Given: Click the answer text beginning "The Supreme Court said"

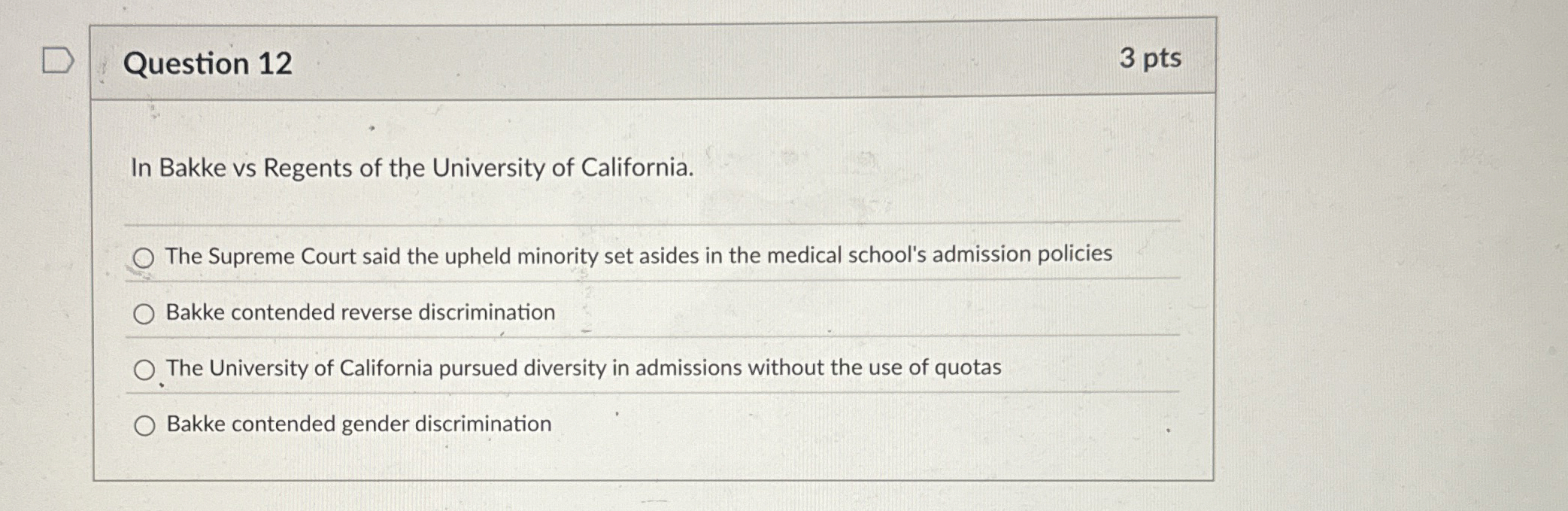Looking at the screenshot, I should tap(638, 255).
